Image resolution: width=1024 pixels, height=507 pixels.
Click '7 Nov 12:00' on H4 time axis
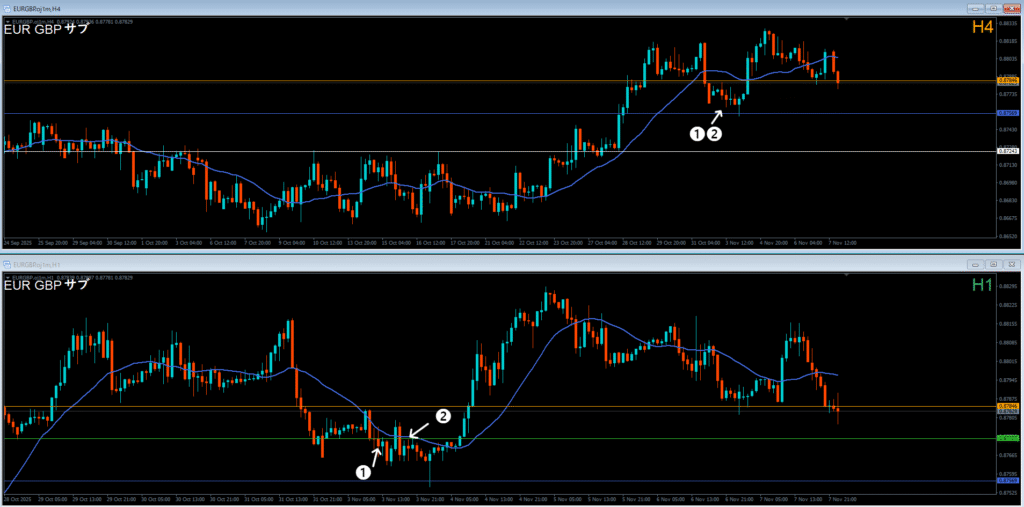click(x=842, y=242)
